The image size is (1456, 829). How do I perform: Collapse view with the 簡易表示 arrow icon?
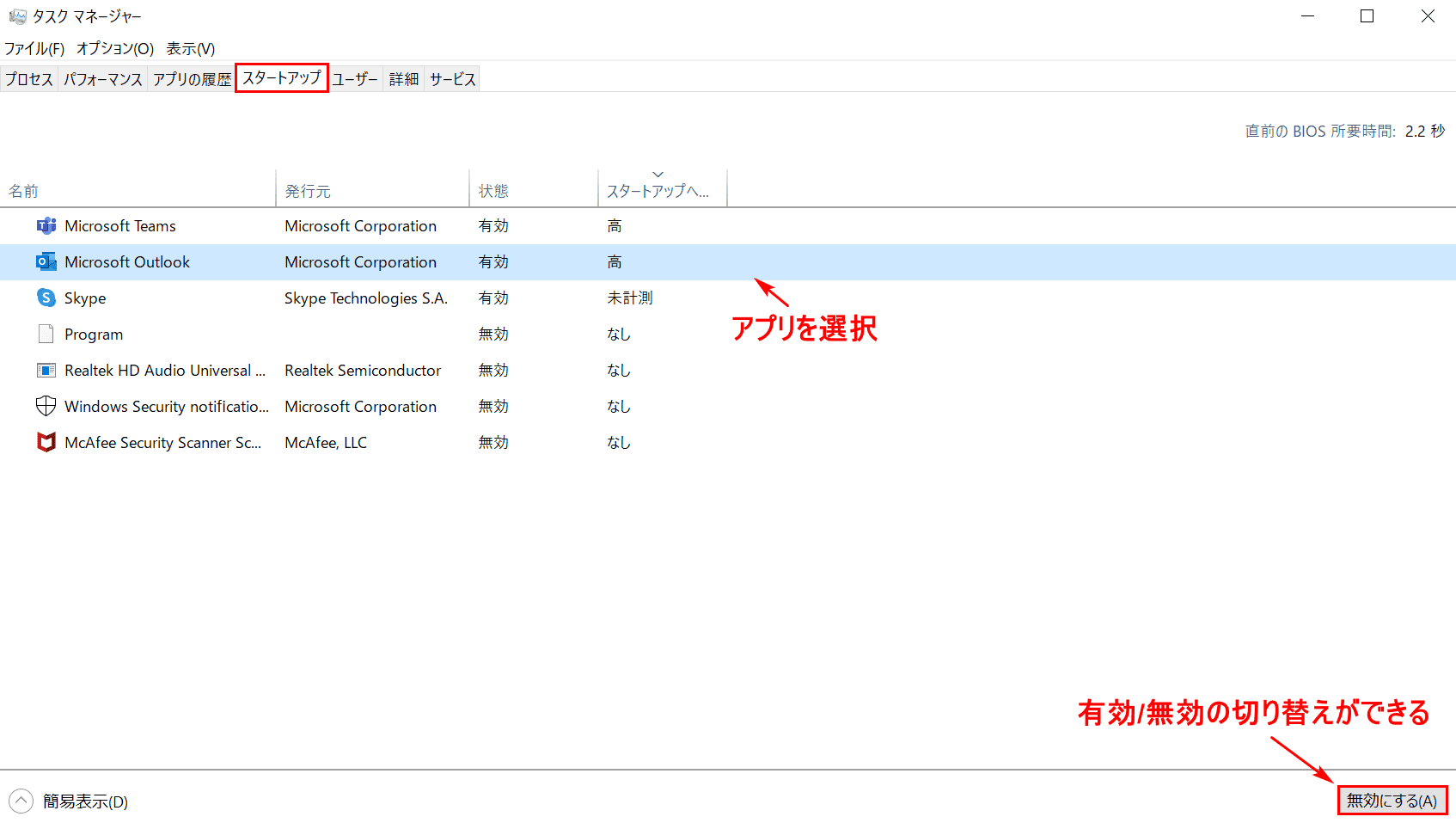21,801
